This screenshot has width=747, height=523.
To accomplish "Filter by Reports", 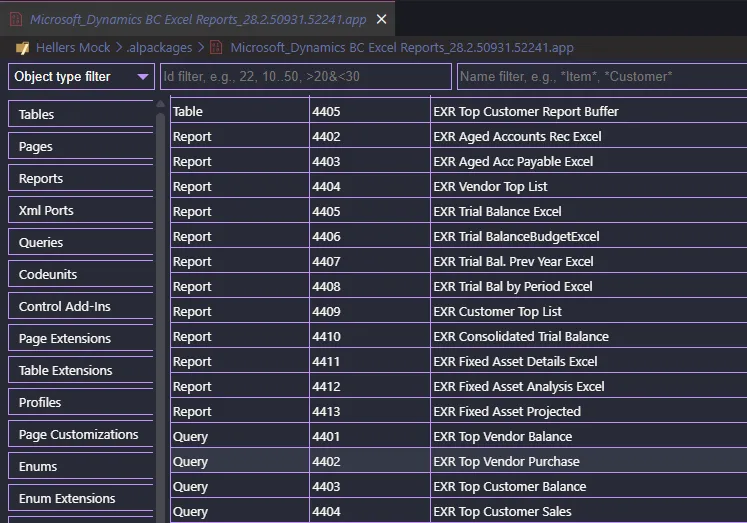I will coord(81,178).
